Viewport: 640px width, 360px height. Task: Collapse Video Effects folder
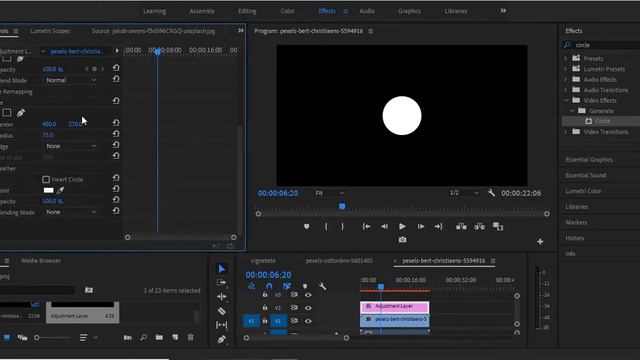[x=566, y=100]
